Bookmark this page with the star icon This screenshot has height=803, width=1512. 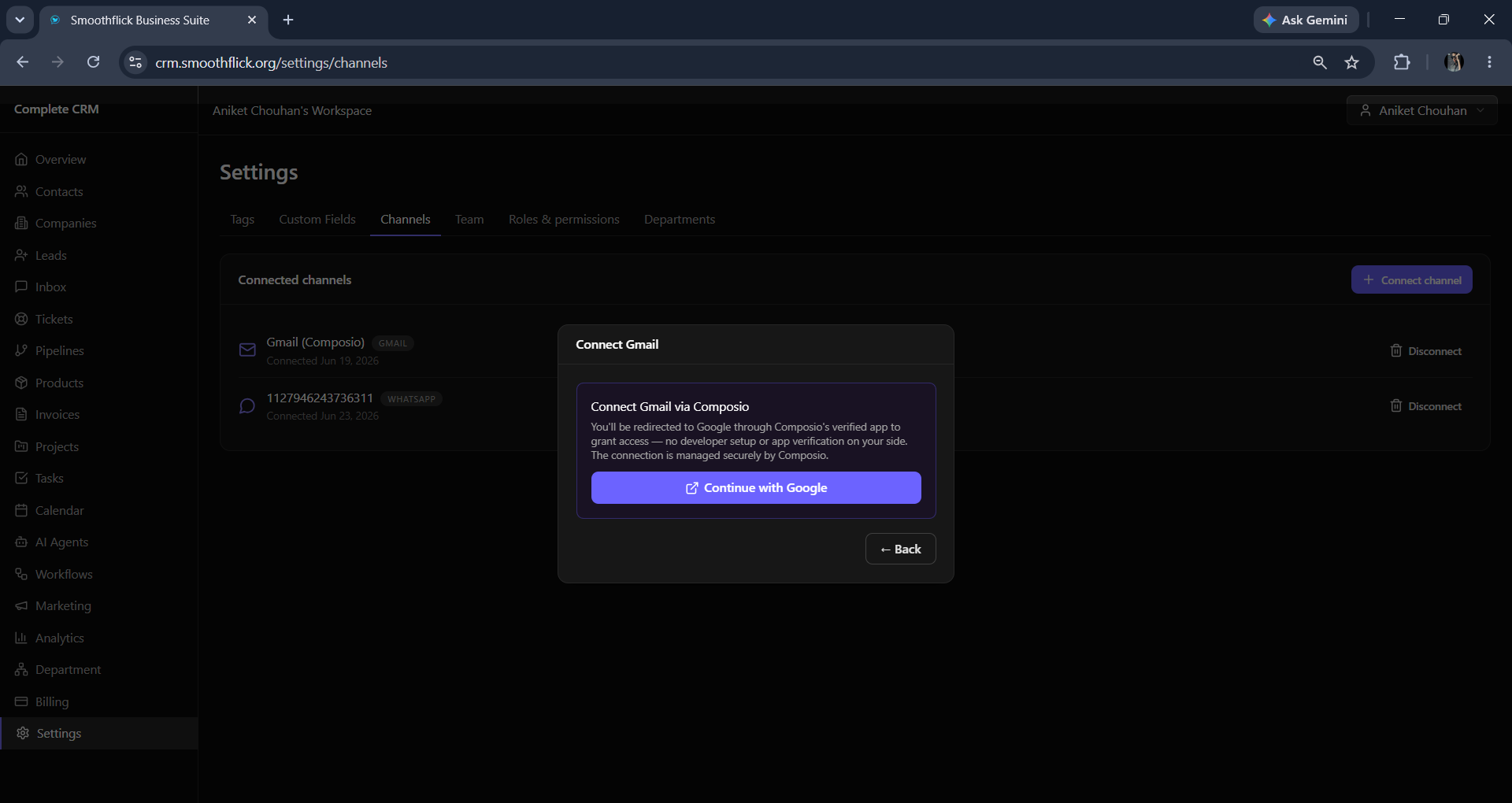coord(1352,62)
